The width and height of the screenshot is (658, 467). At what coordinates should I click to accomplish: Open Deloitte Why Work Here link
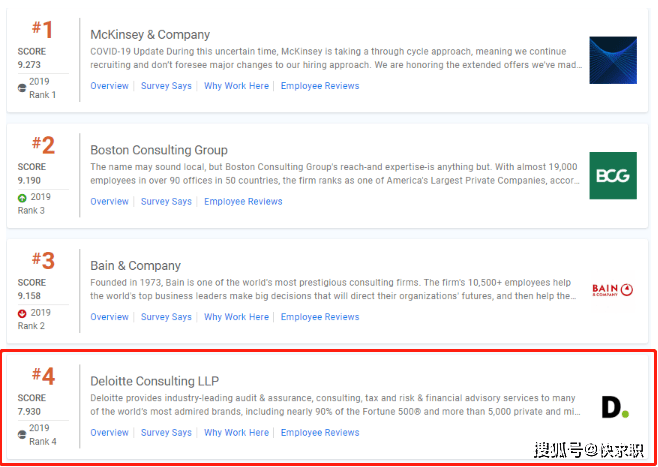[236, 433]
